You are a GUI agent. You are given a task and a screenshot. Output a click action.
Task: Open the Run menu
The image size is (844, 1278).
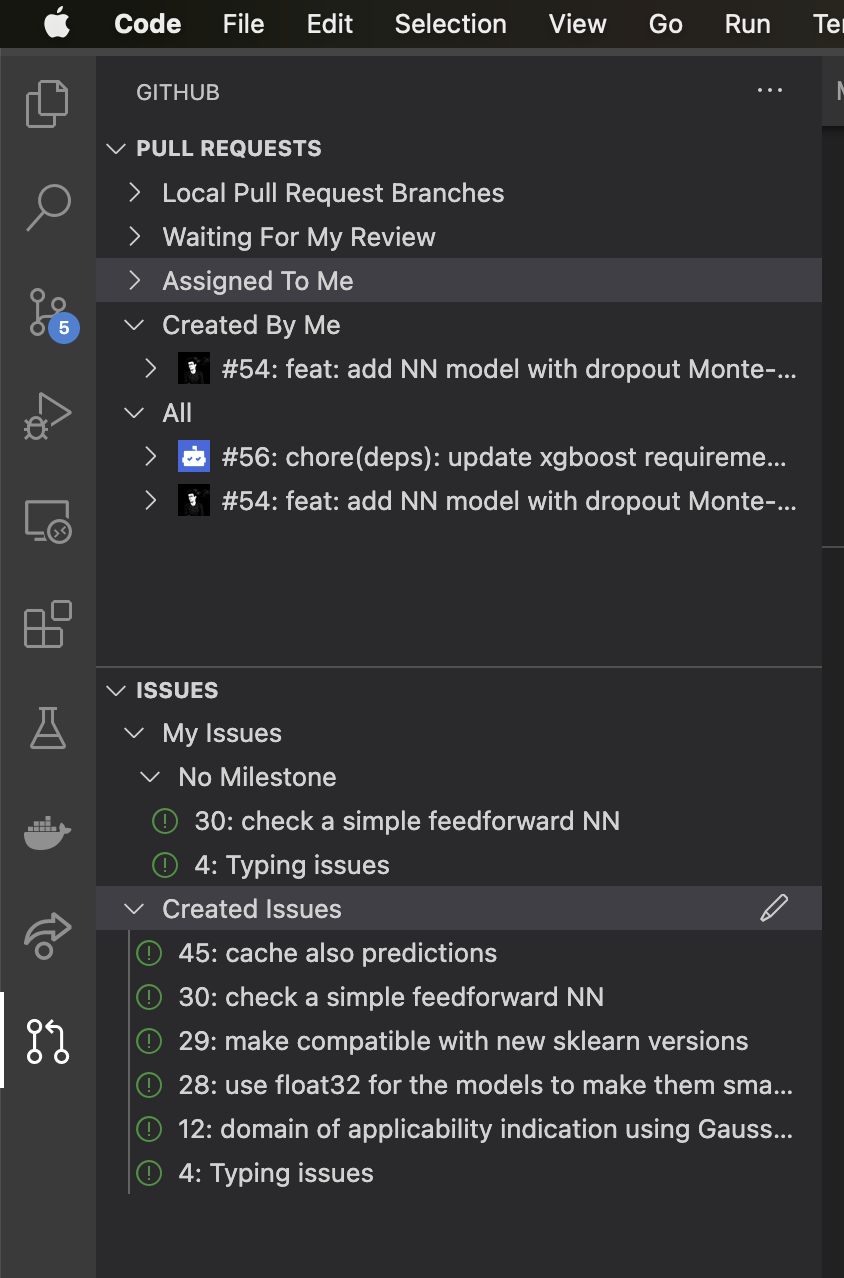(747, 24)
